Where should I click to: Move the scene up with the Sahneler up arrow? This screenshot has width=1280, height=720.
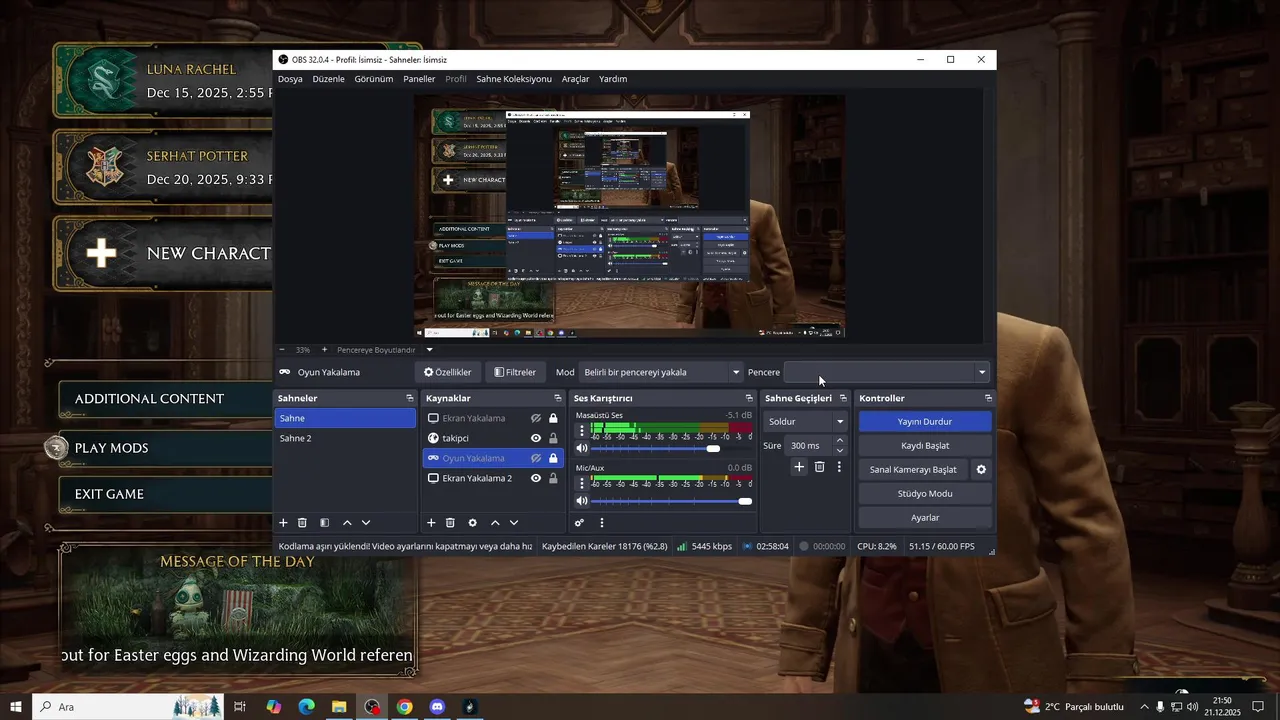(x=347, y=523)
